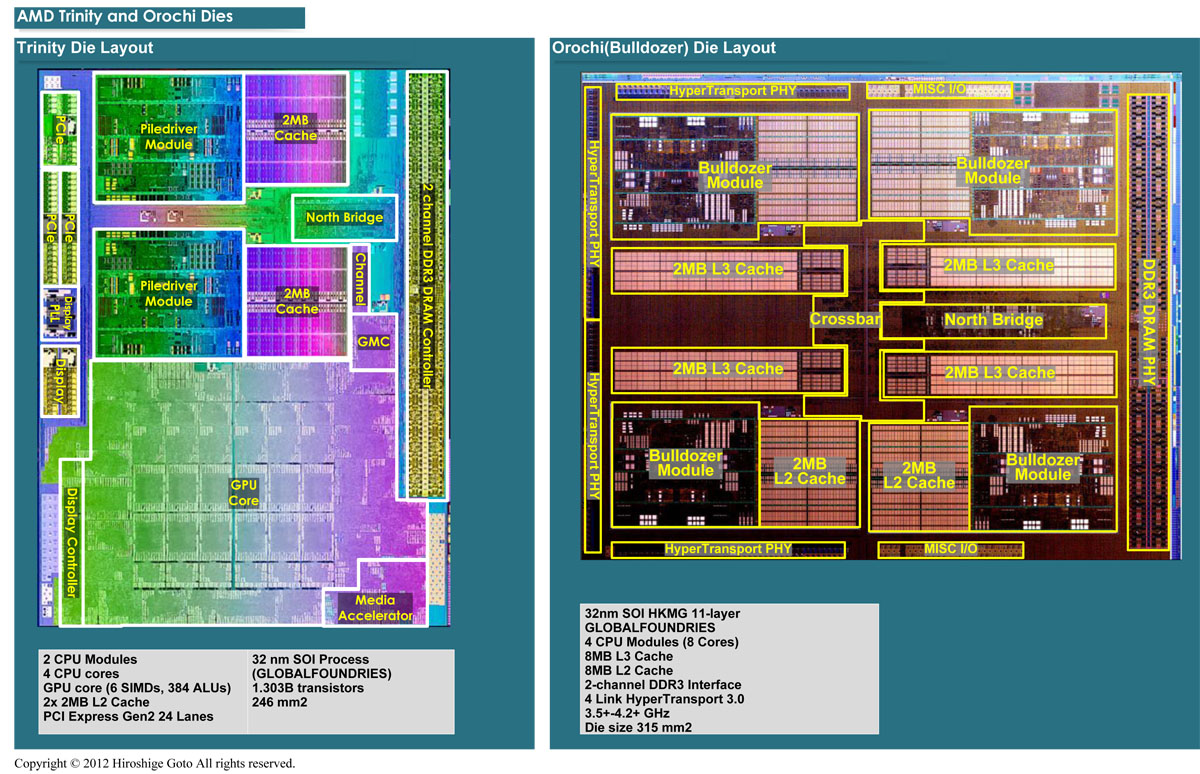Click the GPU Core label on Trinity die
The width and height of the screenshot is (1200, 774).
(244, 491)
